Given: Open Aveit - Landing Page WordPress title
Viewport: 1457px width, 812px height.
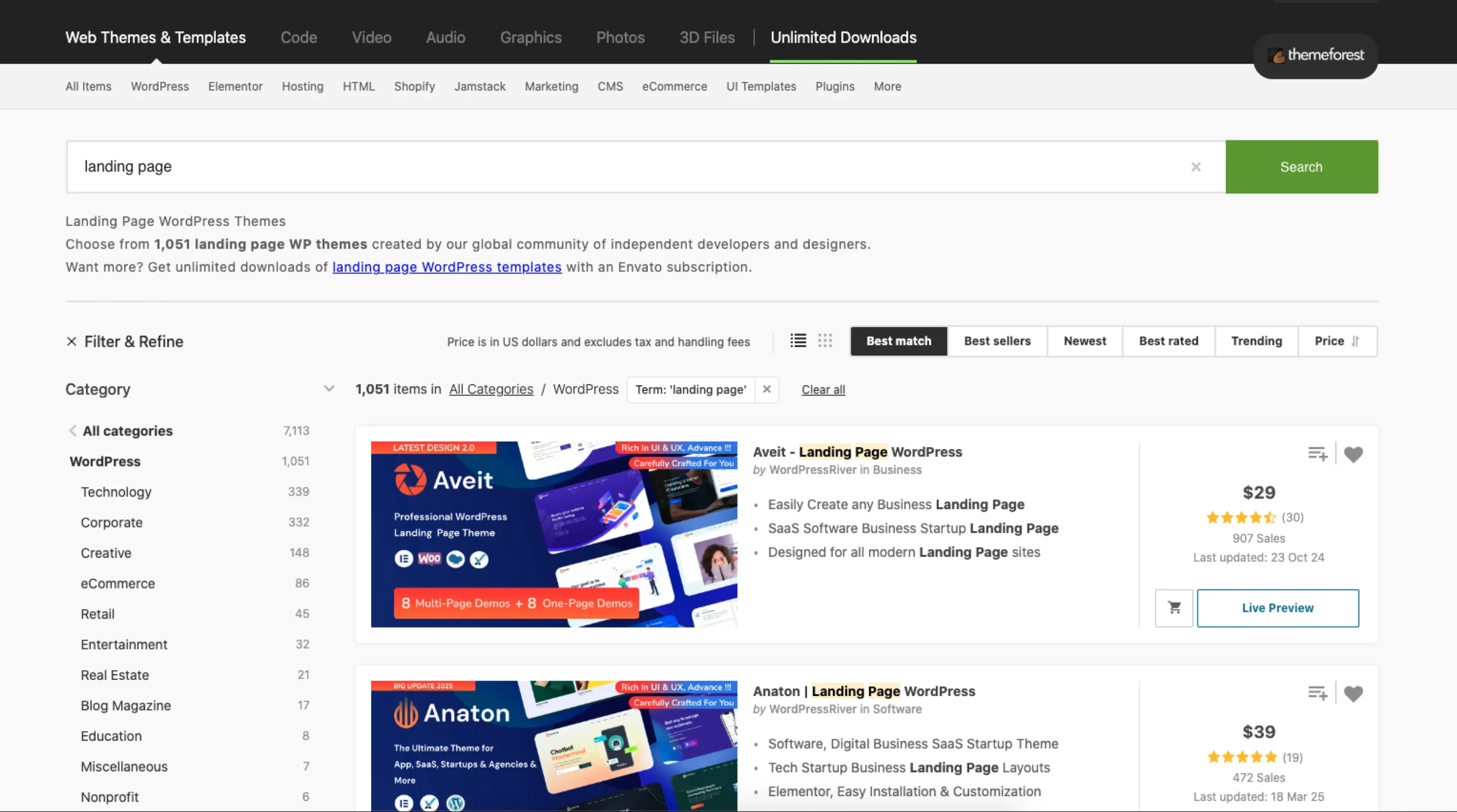Looking at the screenshot, I should click(857, 452).
